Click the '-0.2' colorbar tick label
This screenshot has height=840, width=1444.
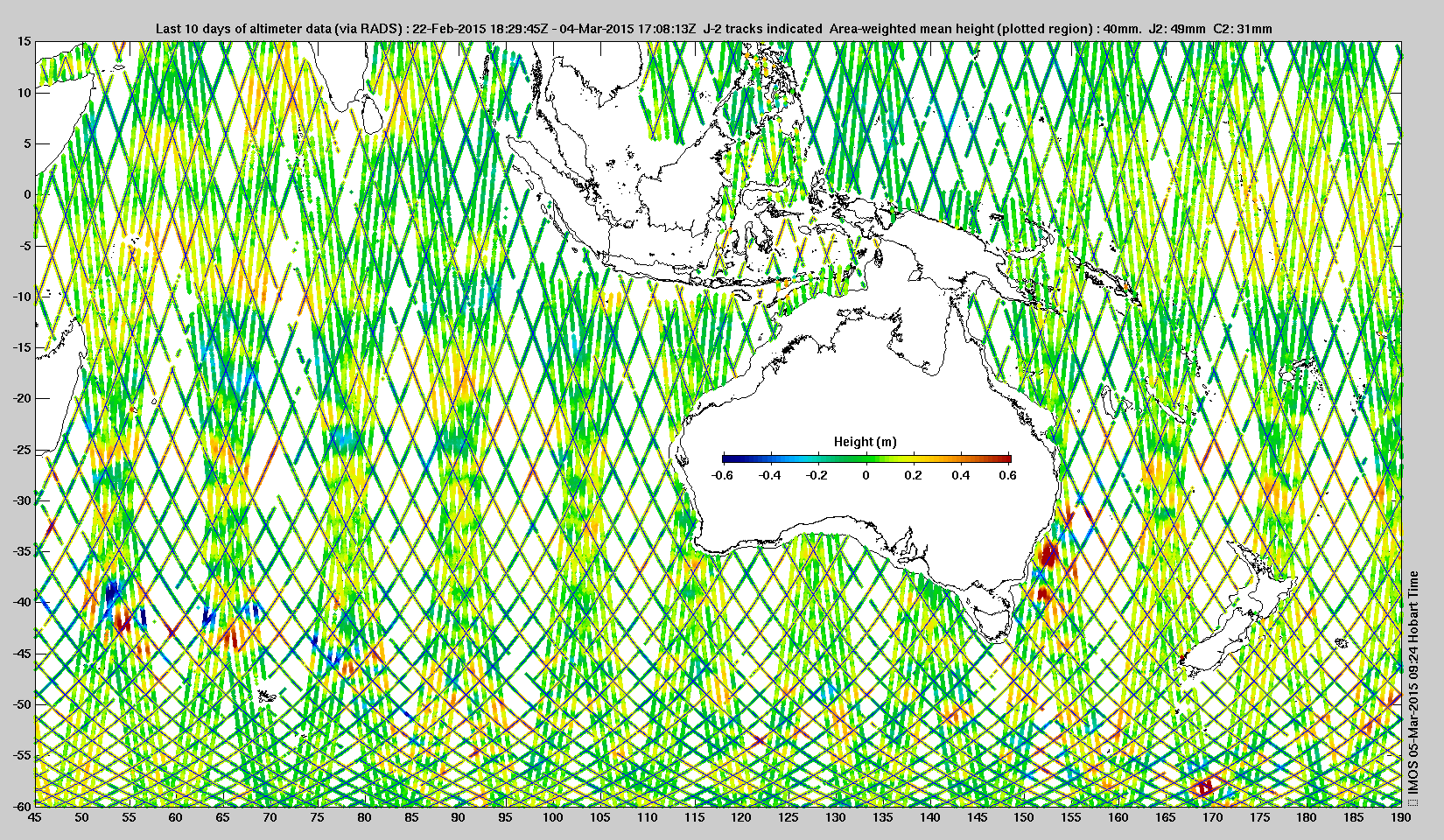pyautogui.click(x=817, y=475)
